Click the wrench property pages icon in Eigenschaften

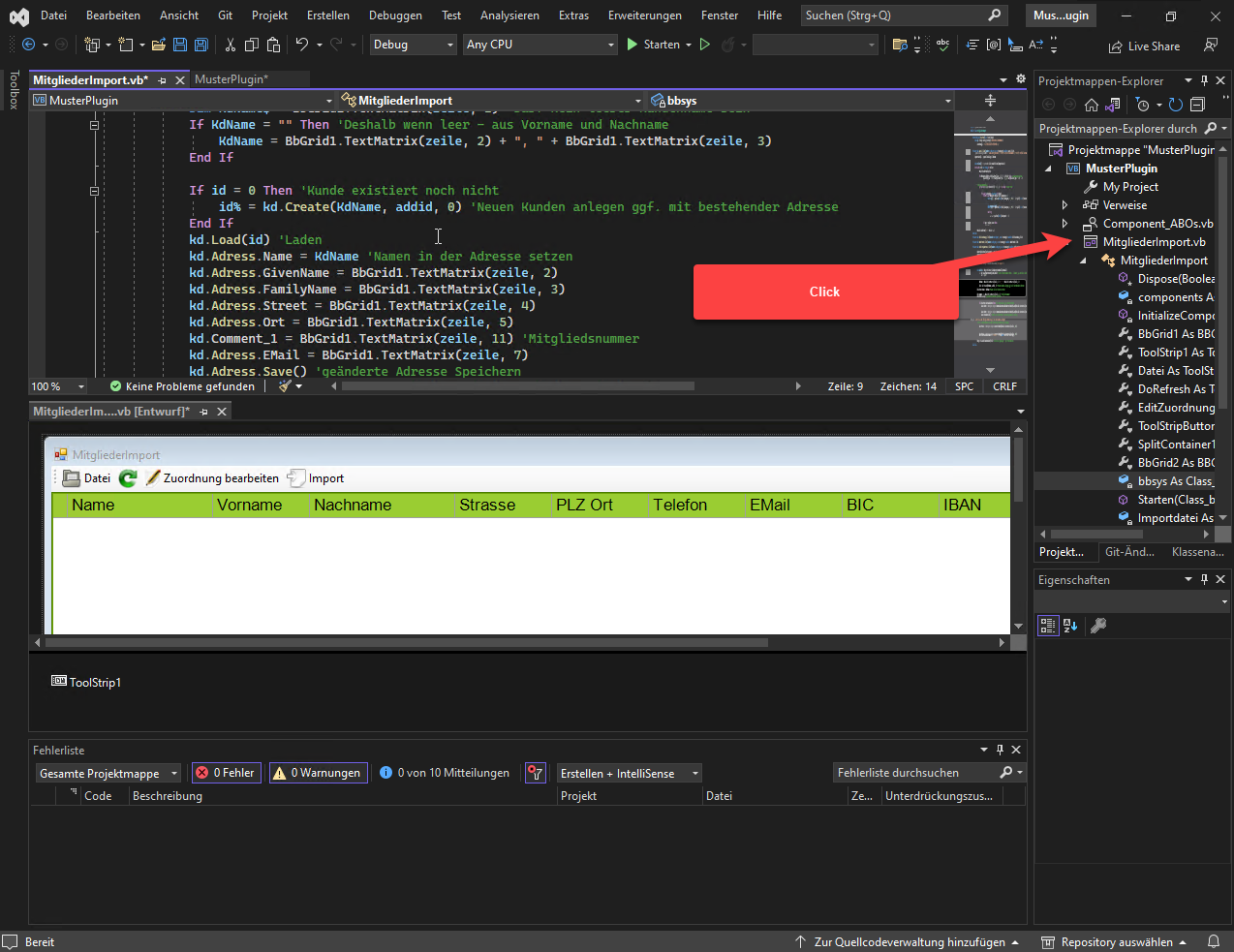(x=1098, y=626)
